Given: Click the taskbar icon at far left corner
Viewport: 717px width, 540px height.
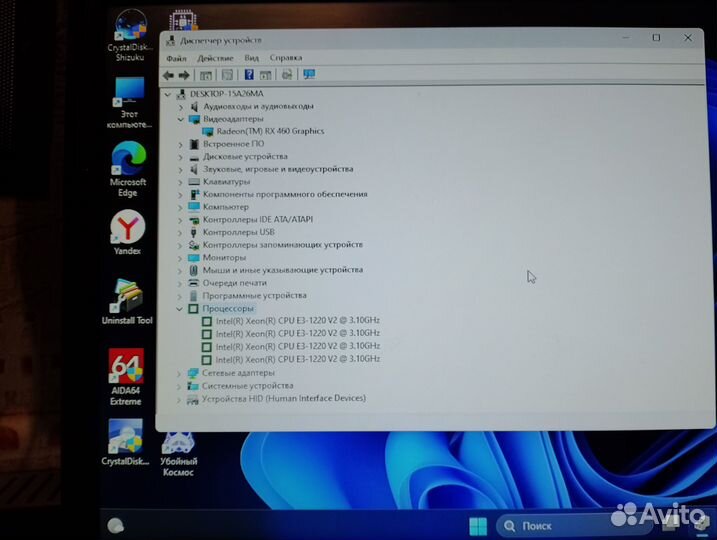Looking at the screenshot, I should pyautogui.click(x=115, y=526).
